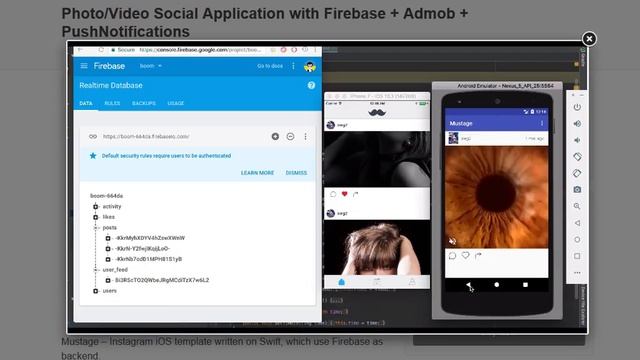Open Realtime Database help icon

pos(311,85)
